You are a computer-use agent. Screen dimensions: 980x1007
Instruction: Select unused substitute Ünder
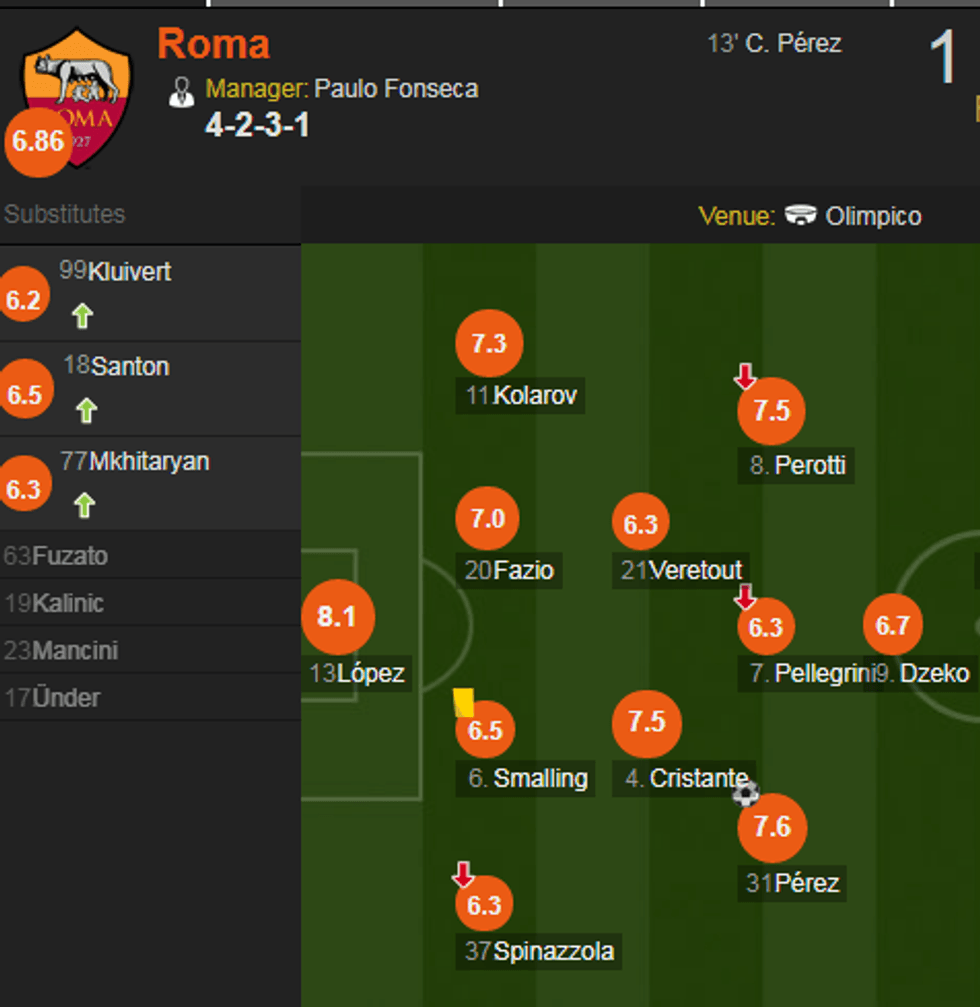[x=66, y=698]
